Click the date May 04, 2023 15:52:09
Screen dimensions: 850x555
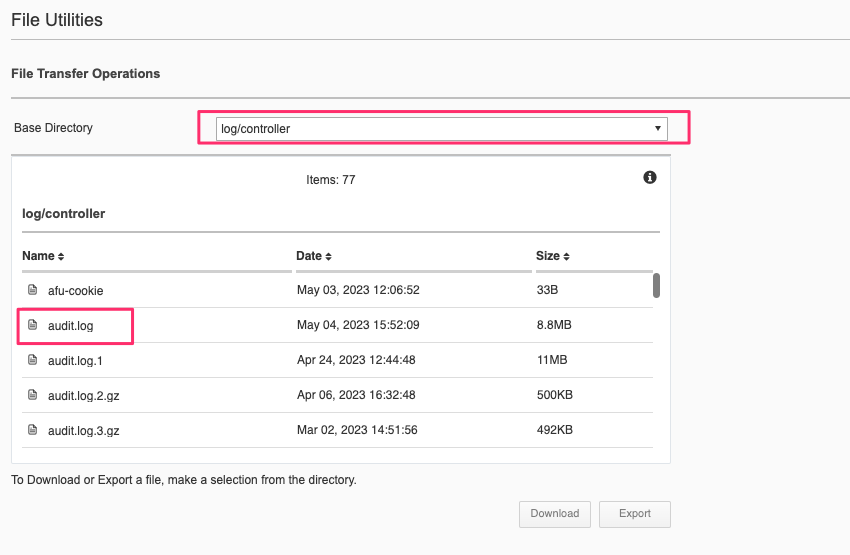coord(358,325)
